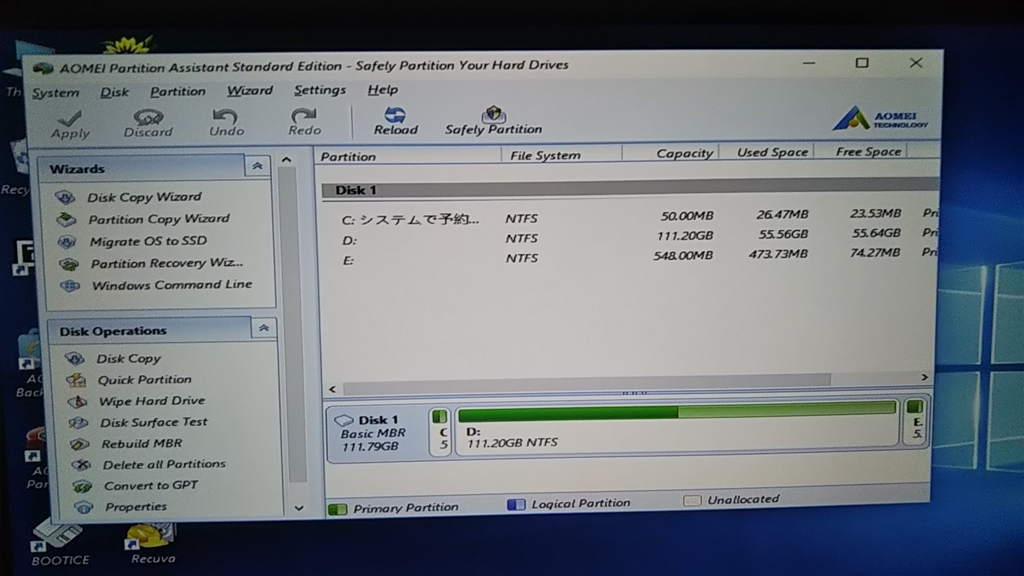
Task: Open the Partition menu
Action: (x=178, y=91)
